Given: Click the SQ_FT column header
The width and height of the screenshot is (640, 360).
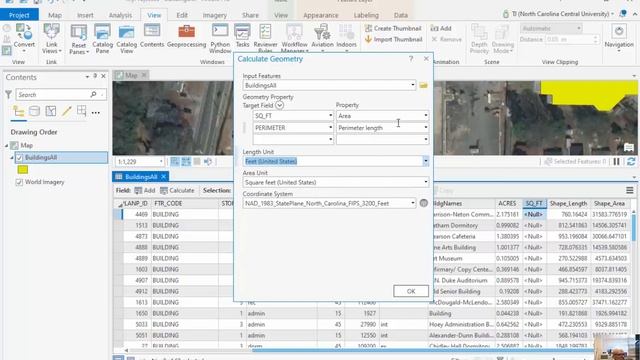Looking at the screenshot, I should point(534,203).
